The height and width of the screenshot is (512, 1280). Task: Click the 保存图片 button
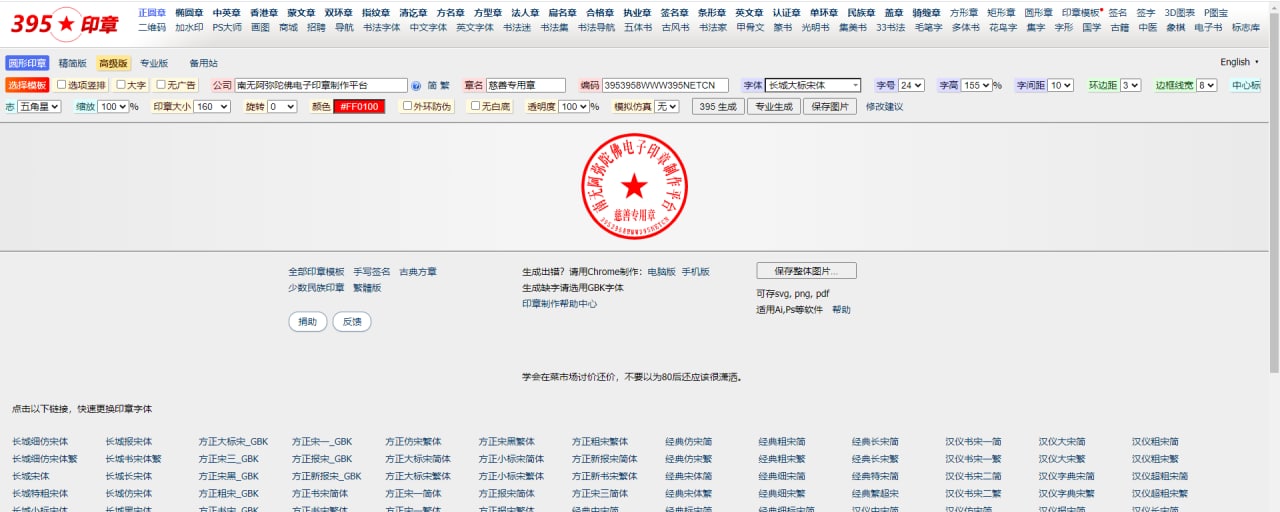point(831,106)
